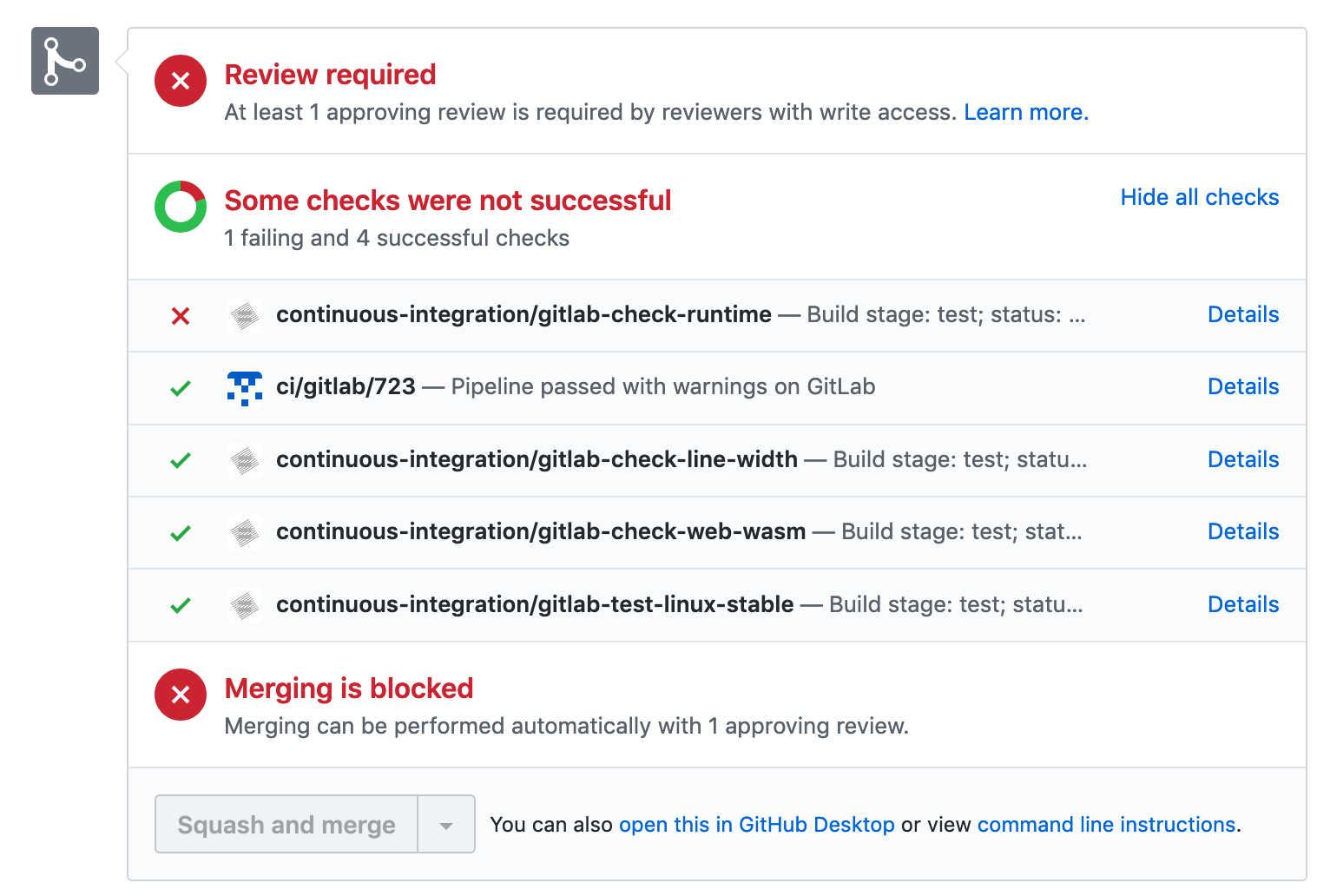Viewport: 1330px width, 896px height.
Task: Open the Learn more link
Action: click(1025, 112)
